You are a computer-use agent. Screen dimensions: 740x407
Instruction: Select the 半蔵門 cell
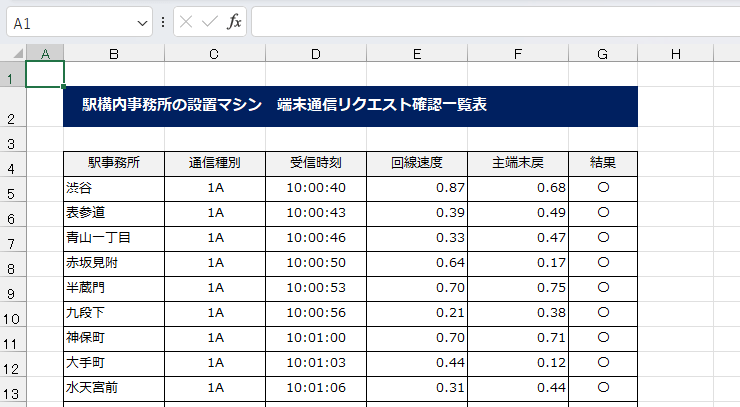(x=114, y=289)
